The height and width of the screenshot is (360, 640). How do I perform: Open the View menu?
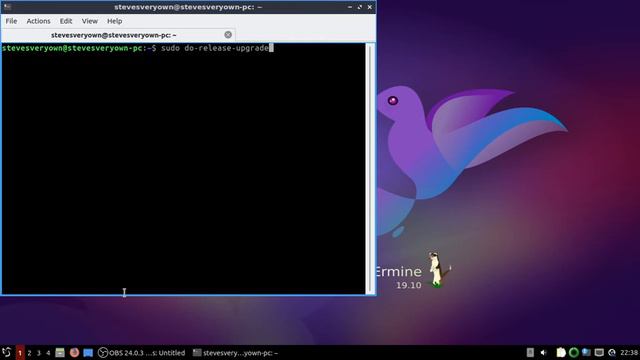89,21
